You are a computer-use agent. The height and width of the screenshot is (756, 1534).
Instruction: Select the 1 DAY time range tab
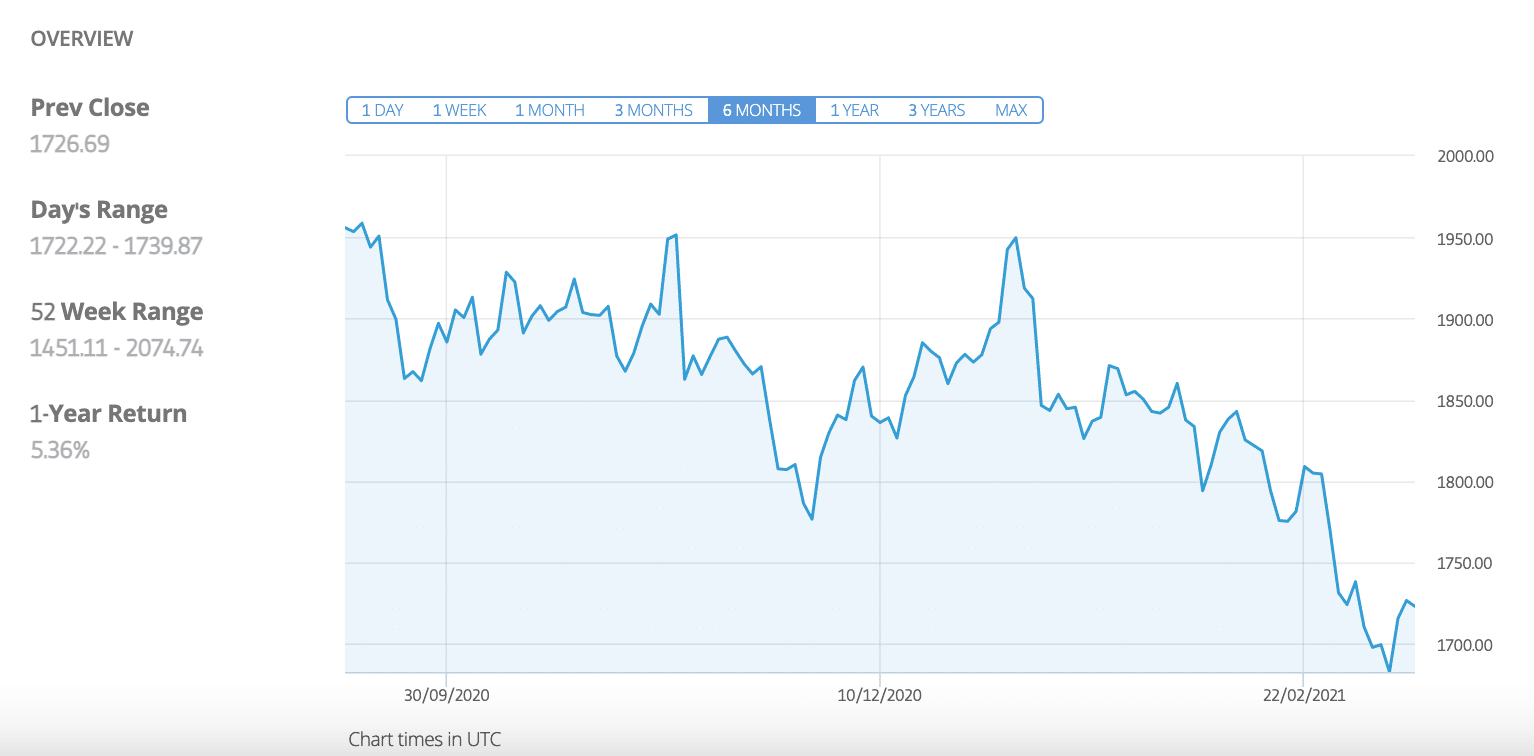[x=383, y=110]
